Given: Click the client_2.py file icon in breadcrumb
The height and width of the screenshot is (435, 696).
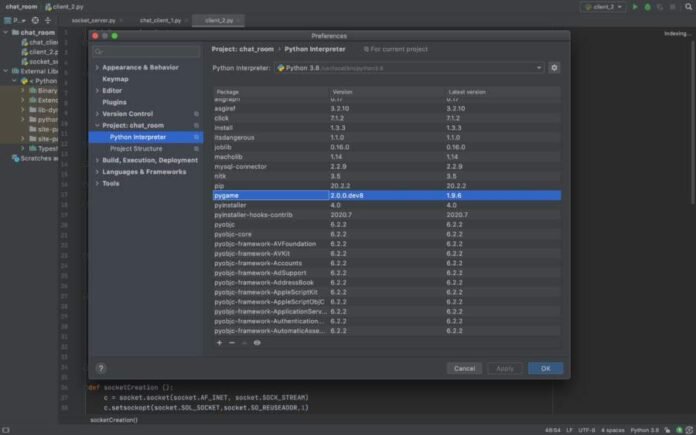Looking at the screenshot, I should (48, 7).
